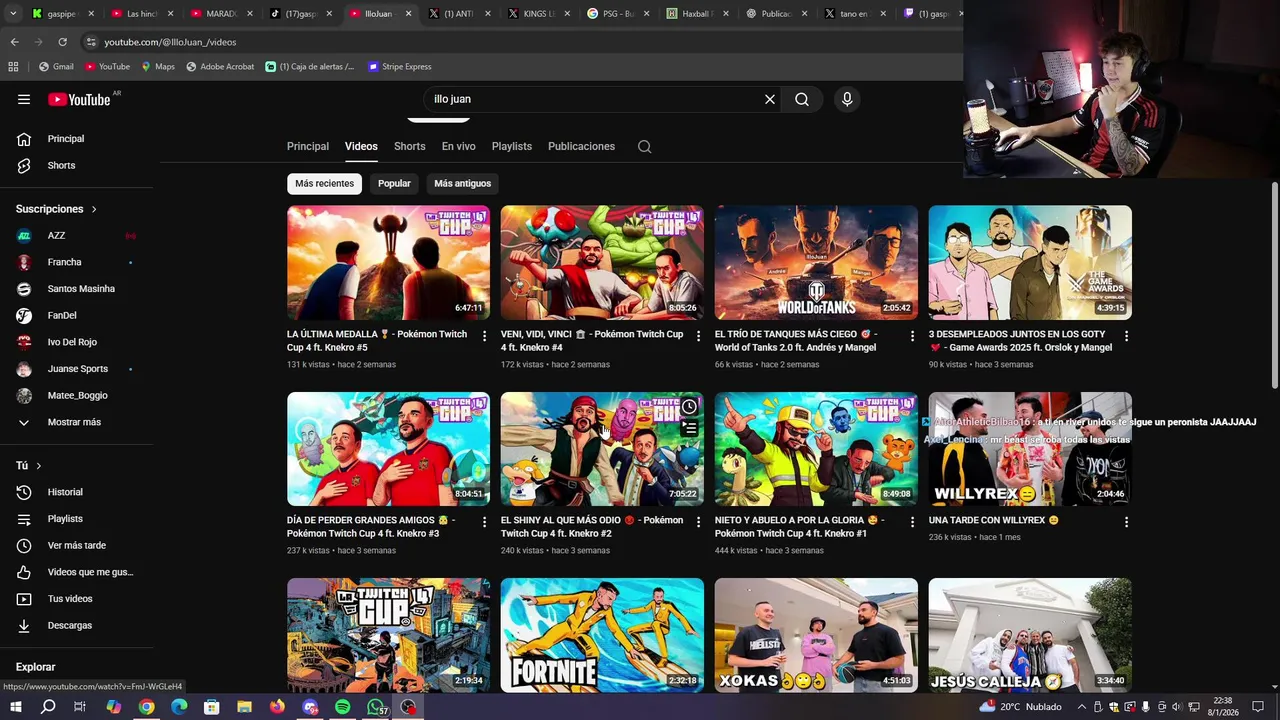Viewport: 1280px width, 720px height.
Task: Add EL SHINY video to queue icon
Action: (689, 429)
